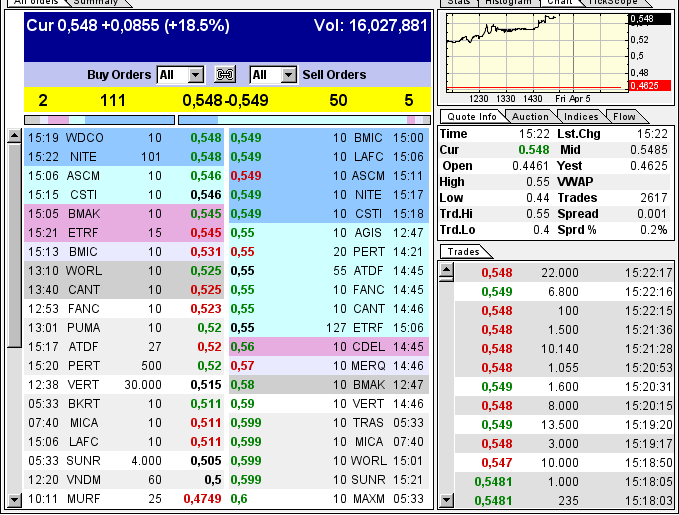Click the price chart thumbnail

pyautogui.click(x=537, y=53)
